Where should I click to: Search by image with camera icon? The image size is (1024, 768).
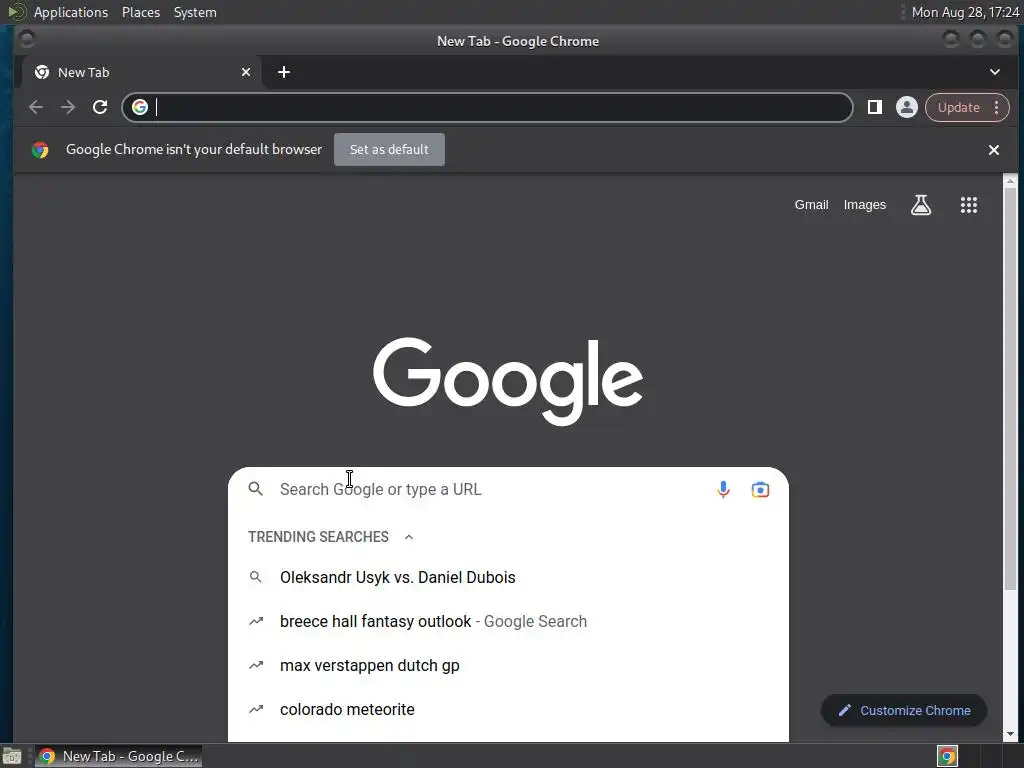point(760,490)
